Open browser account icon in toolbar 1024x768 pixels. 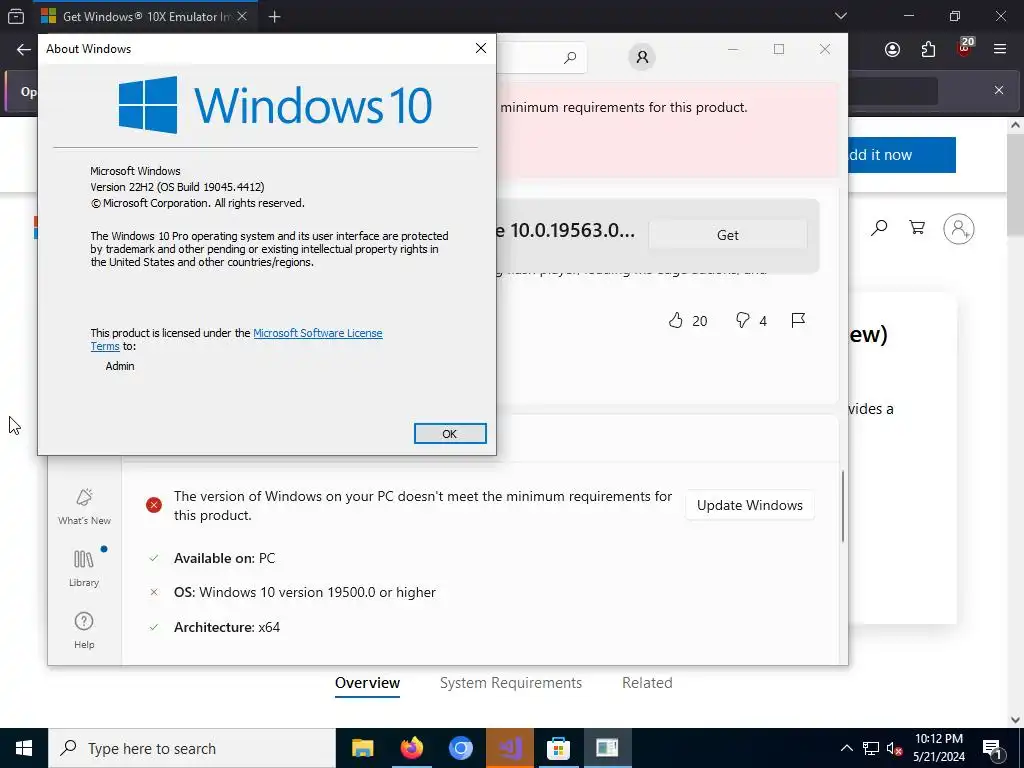click(892, 50)
